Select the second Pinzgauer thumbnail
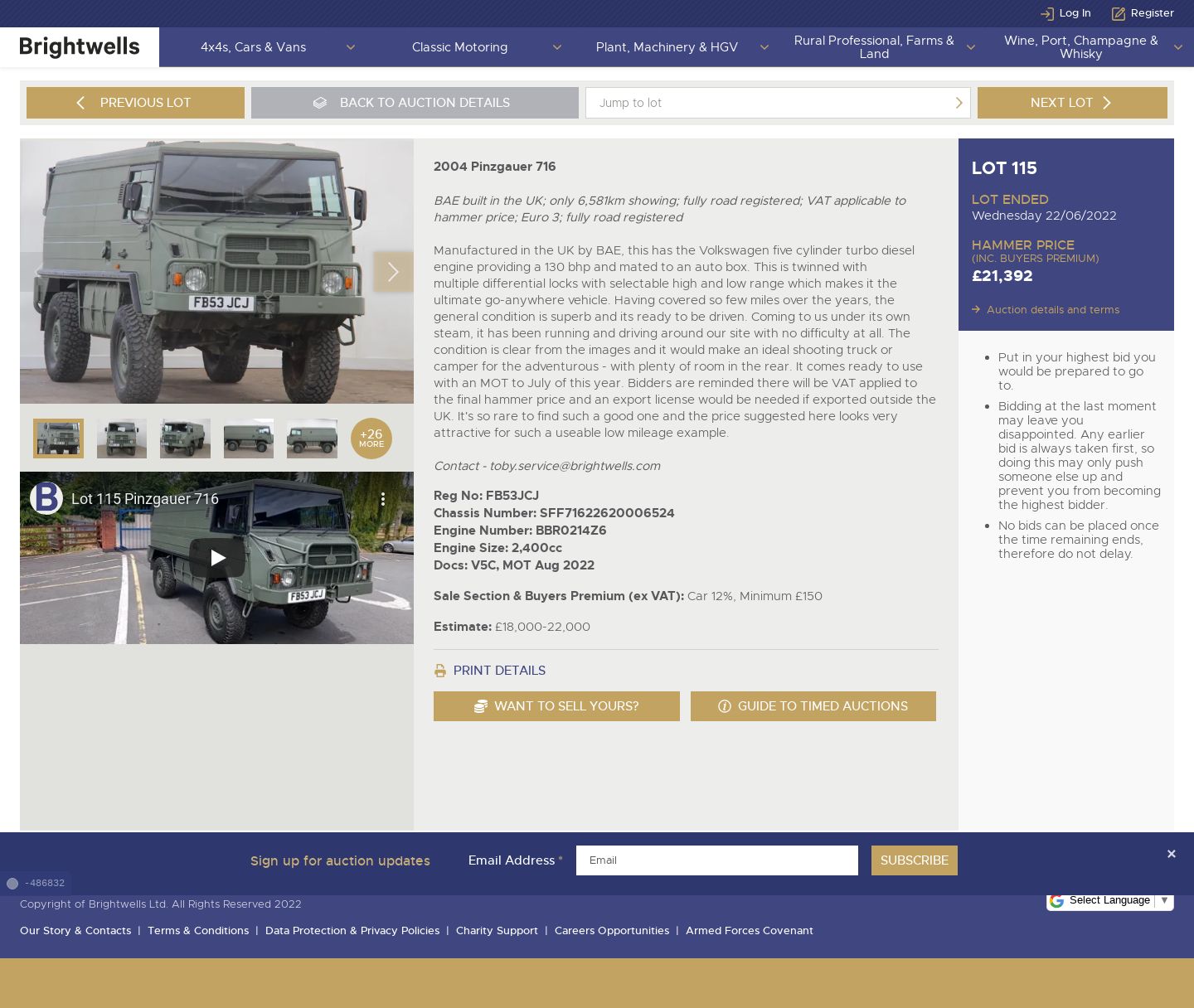The image size is (1194, 1008). (122, 439)
